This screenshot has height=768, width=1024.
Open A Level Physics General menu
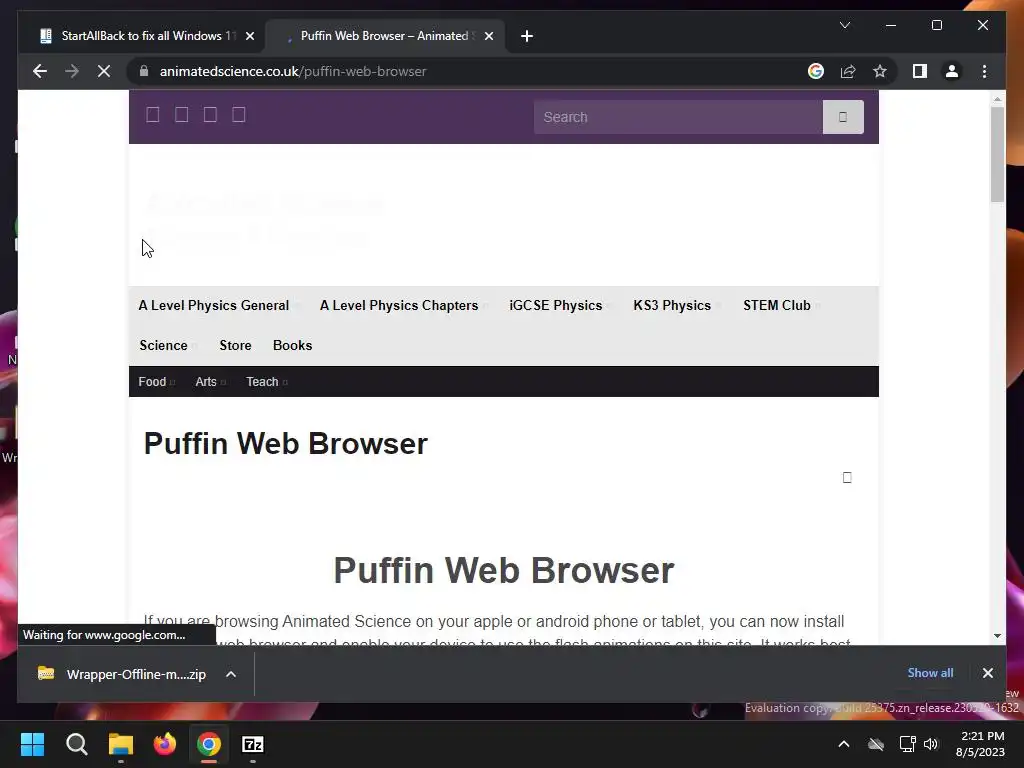point(214,306)
